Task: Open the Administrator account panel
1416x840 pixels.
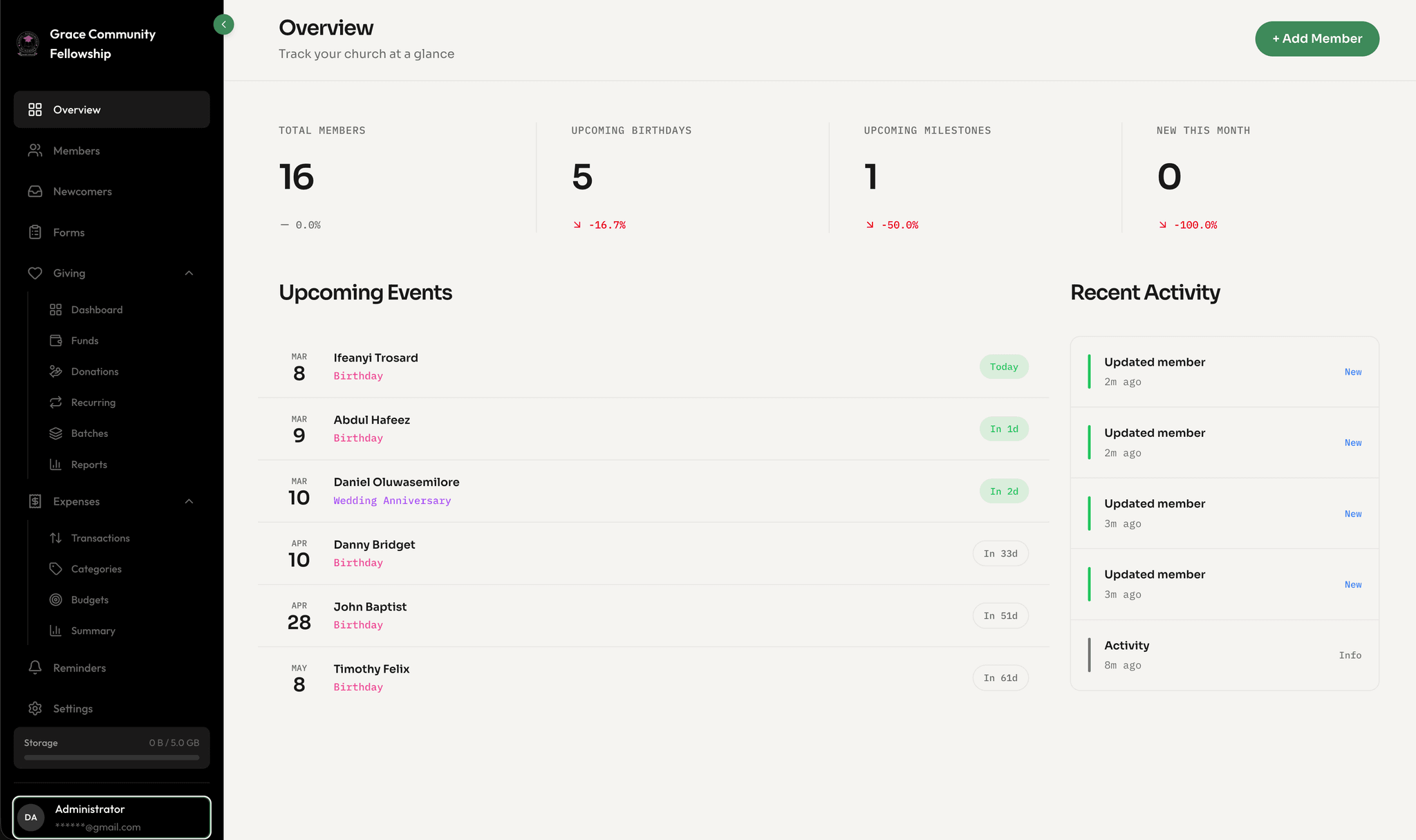Action: pos(111,817)
